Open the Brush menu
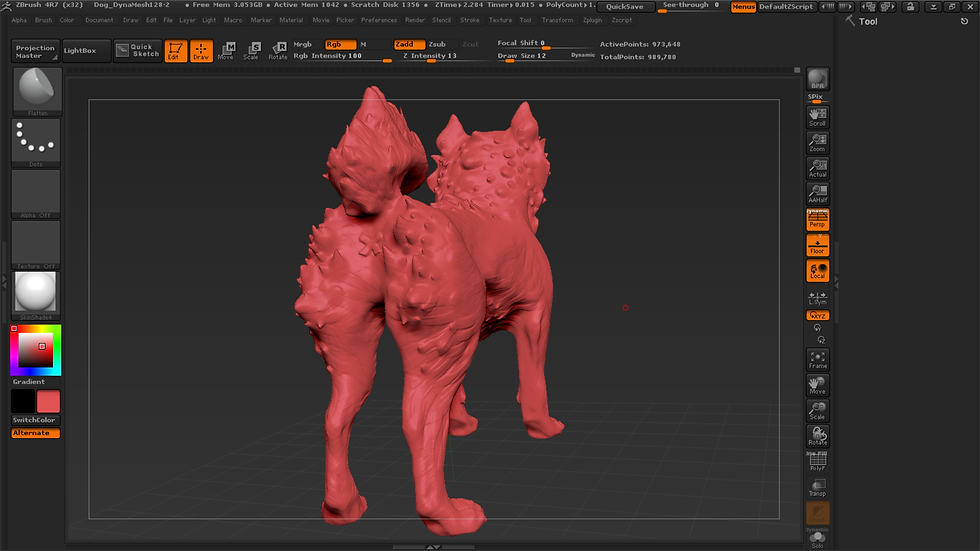The image size is (980, 551). coord(44,20)
